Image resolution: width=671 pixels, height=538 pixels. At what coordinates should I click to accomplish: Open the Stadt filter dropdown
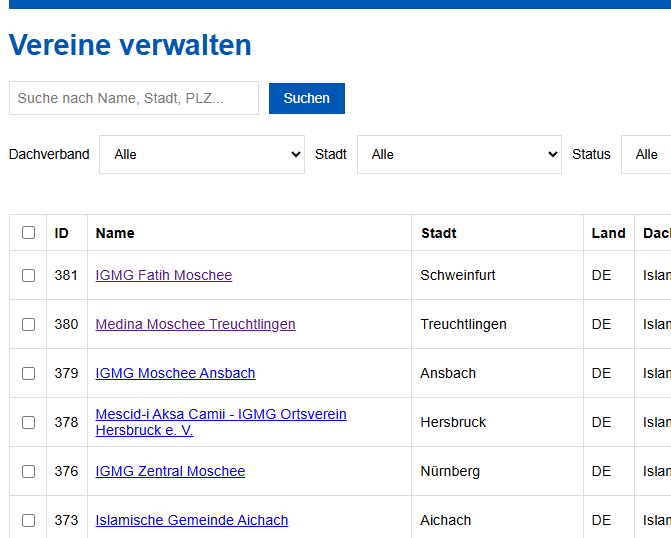pyautogui.click(x=459, y=155)
